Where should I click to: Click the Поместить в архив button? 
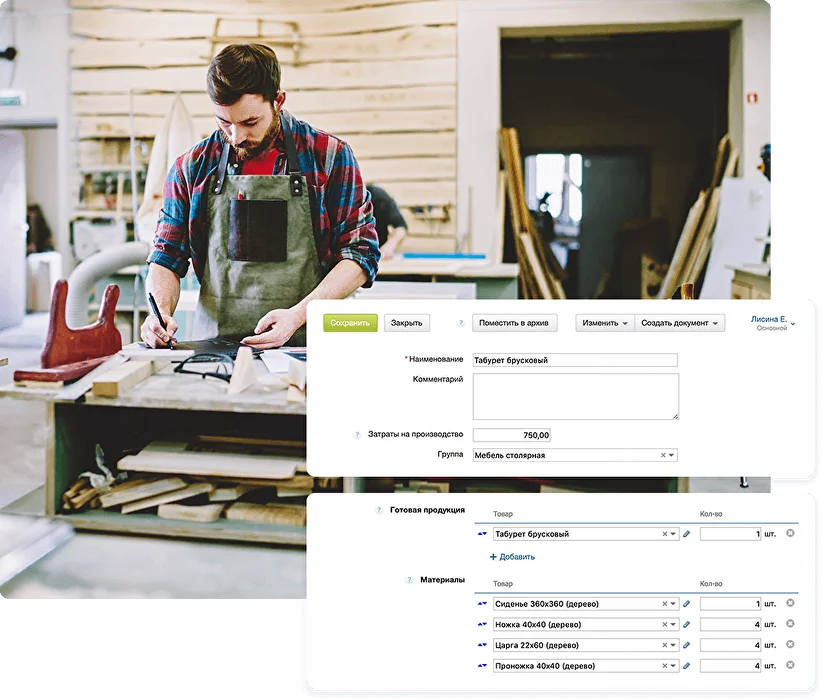pos(514,323)
